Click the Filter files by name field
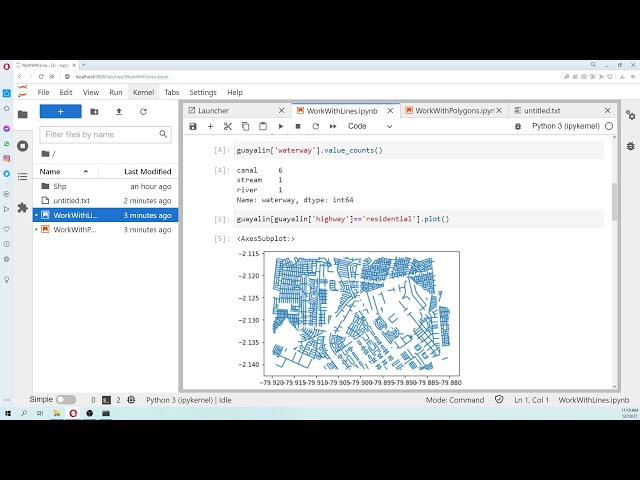The image size is (640, 480). click(105, 134)
